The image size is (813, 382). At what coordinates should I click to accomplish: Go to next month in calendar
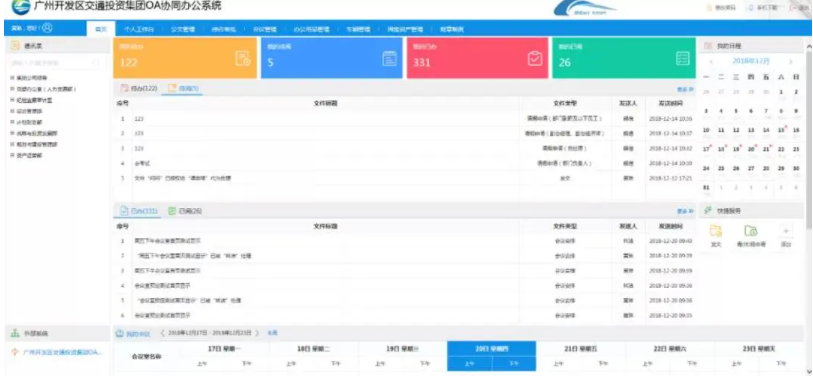click(x=791, y=62)
